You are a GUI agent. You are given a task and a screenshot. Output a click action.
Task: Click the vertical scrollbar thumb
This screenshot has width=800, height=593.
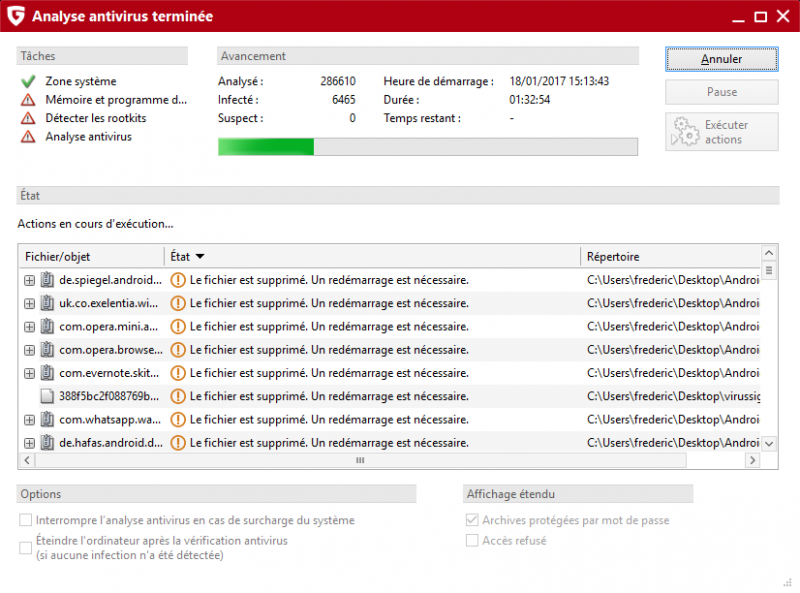coord(769,270)
